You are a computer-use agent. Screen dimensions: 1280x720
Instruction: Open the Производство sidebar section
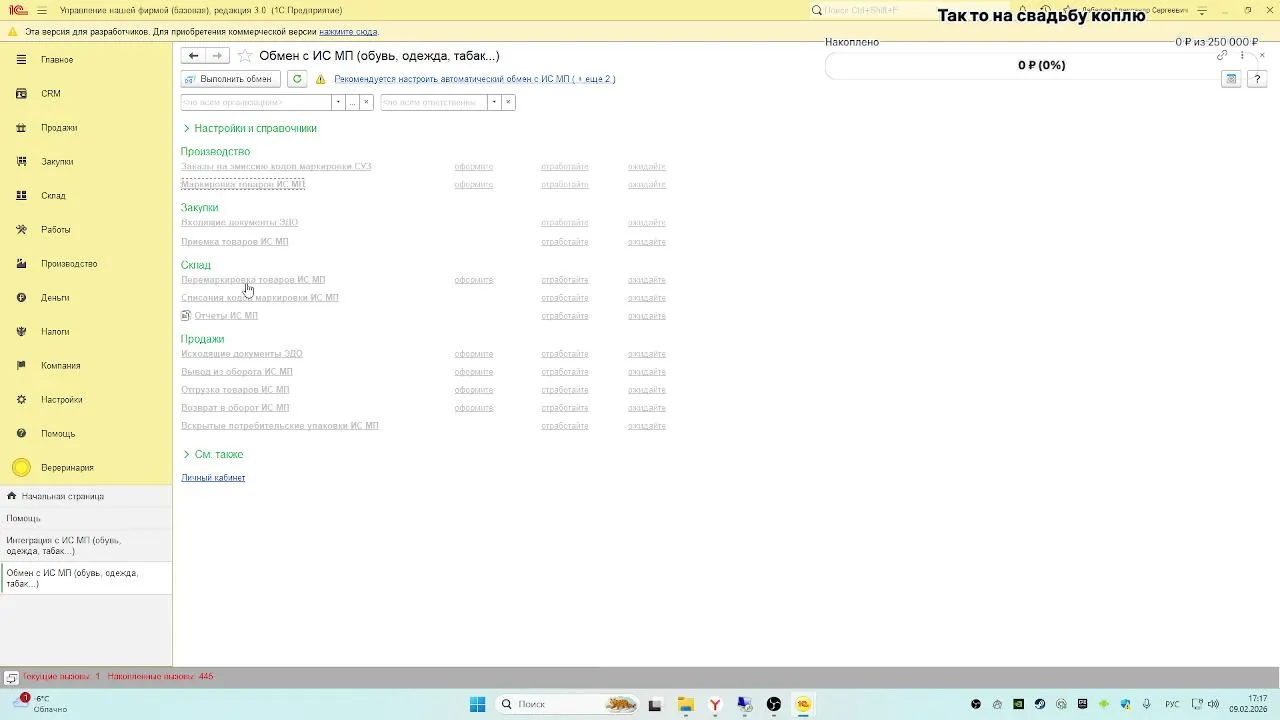pyautogui.click(x=69, y=264)
